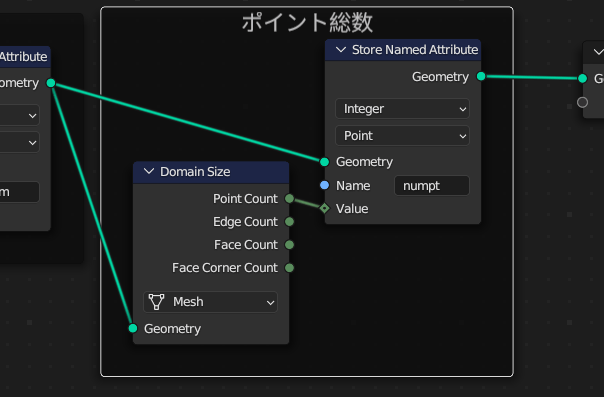Screen dimensions: 604x397
Task: Click the left node's text field
Action: 19,192
